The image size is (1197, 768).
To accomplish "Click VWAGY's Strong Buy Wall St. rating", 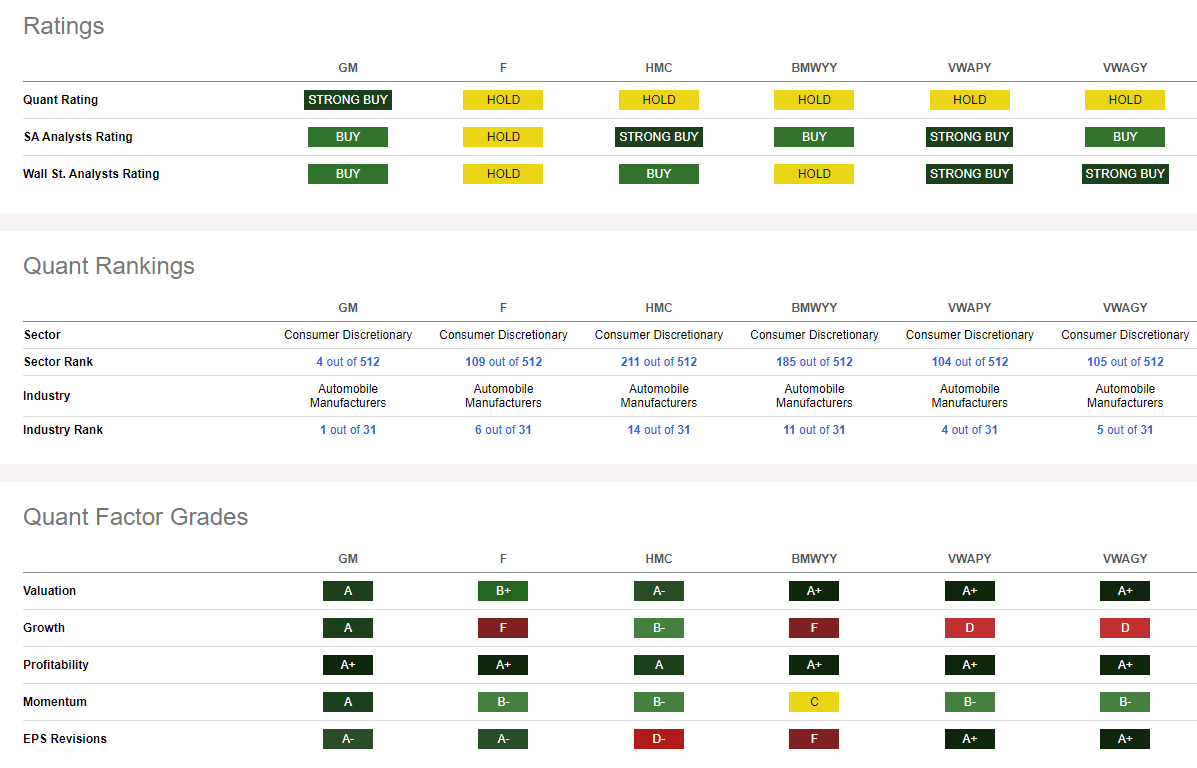I will click(1125, 174).
